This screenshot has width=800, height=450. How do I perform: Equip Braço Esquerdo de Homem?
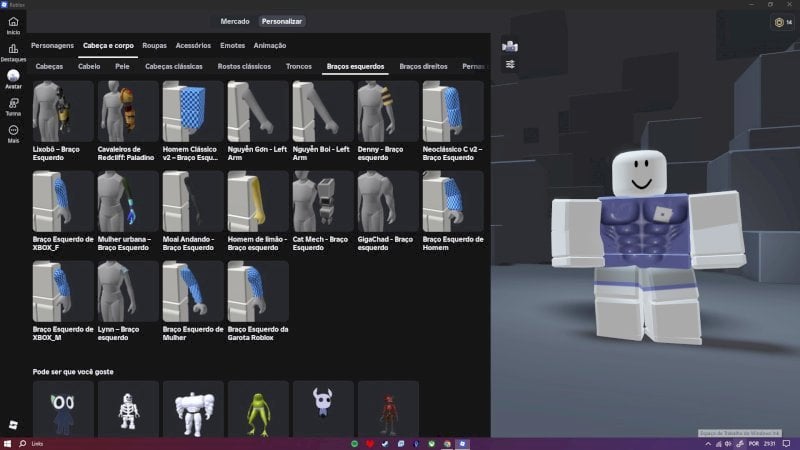click(x=453, y=202)
